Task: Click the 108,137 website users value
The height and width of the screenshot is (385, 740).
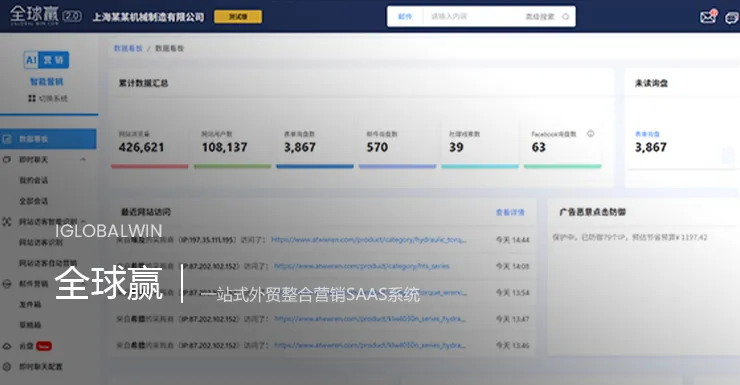Action: [224, 147]
